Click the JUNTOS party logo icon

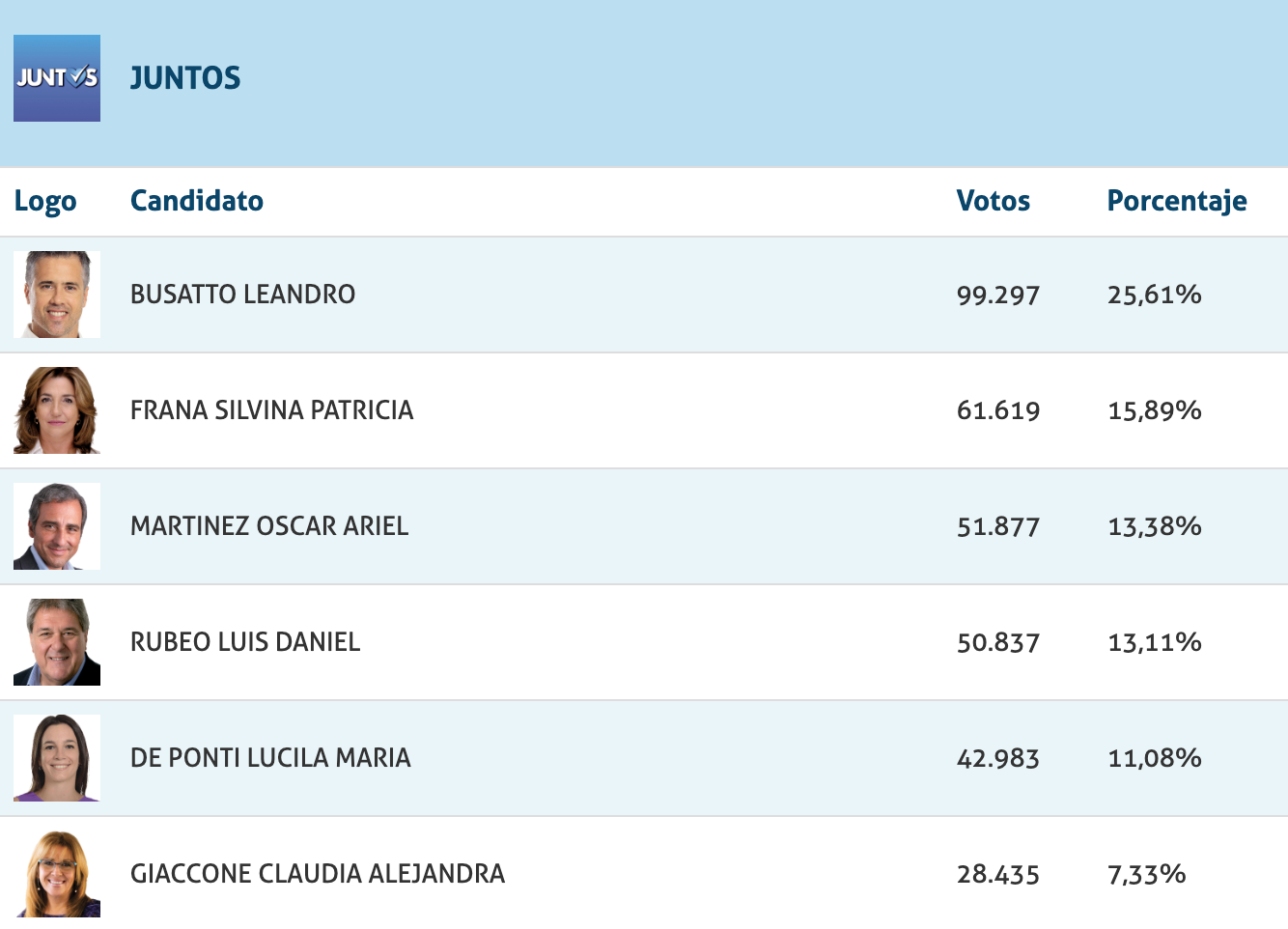[x=57, y=78]
